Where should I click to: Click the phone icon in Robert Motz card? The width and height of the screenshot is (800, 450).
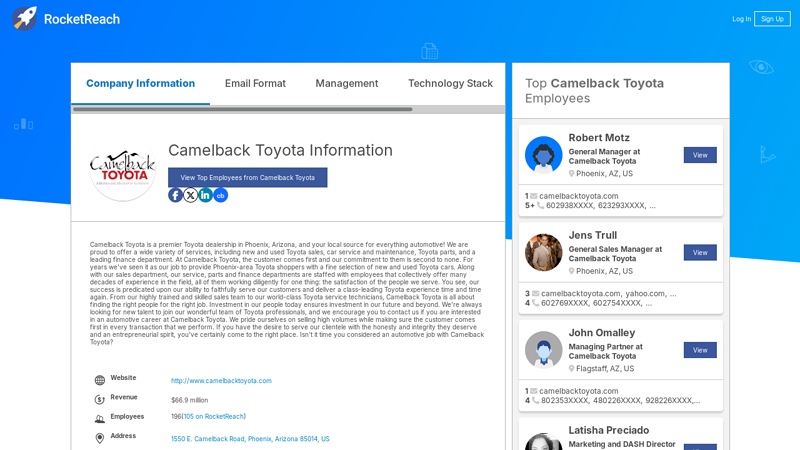point(540,206)
